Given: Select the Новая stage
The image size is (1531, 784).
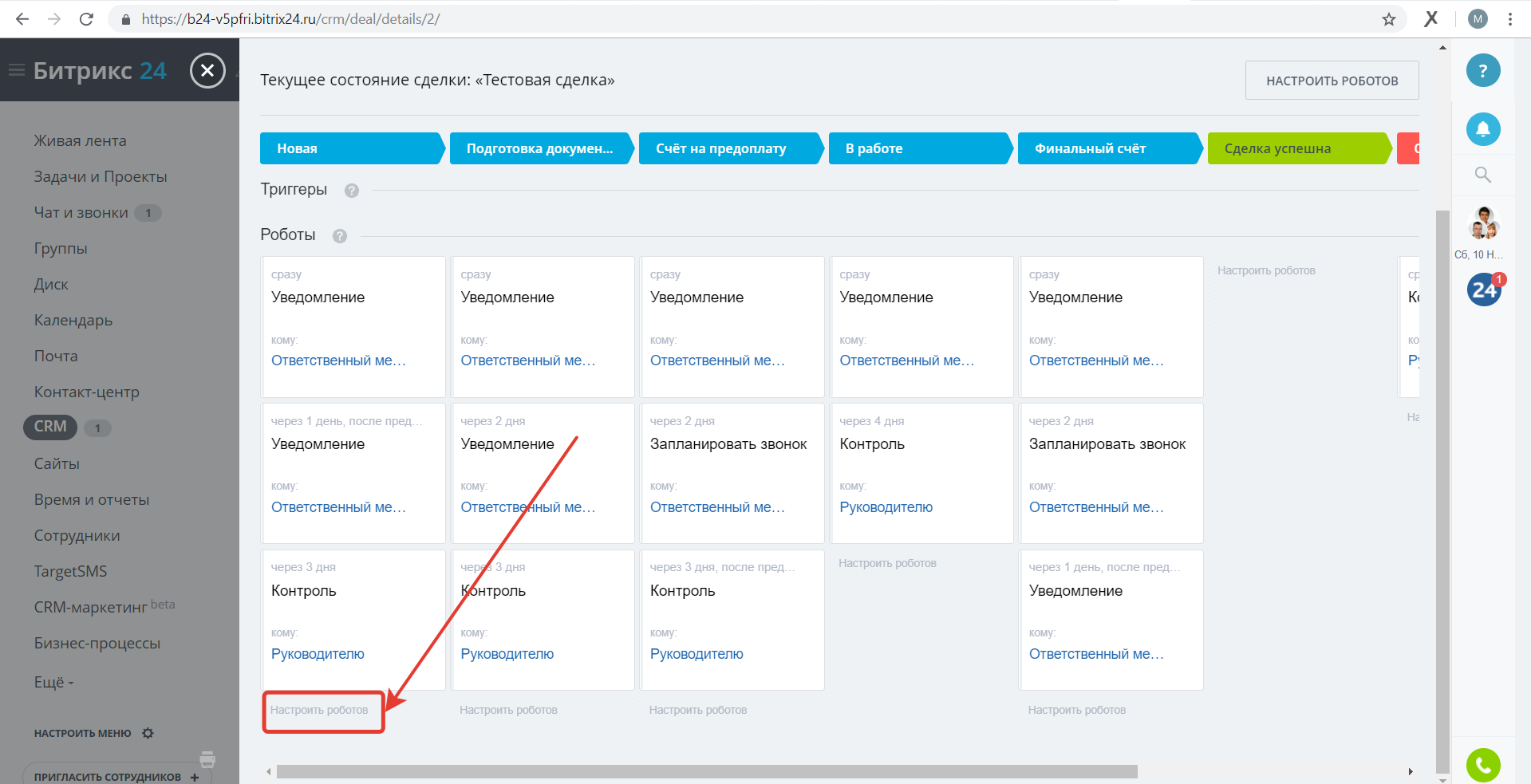Looking at the screenshot, I should 352,148.
